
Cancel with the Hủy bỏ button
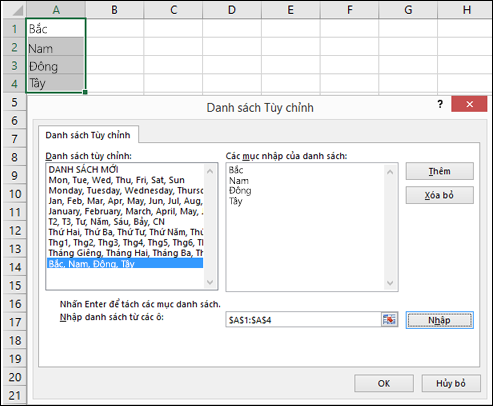[451, 383]
